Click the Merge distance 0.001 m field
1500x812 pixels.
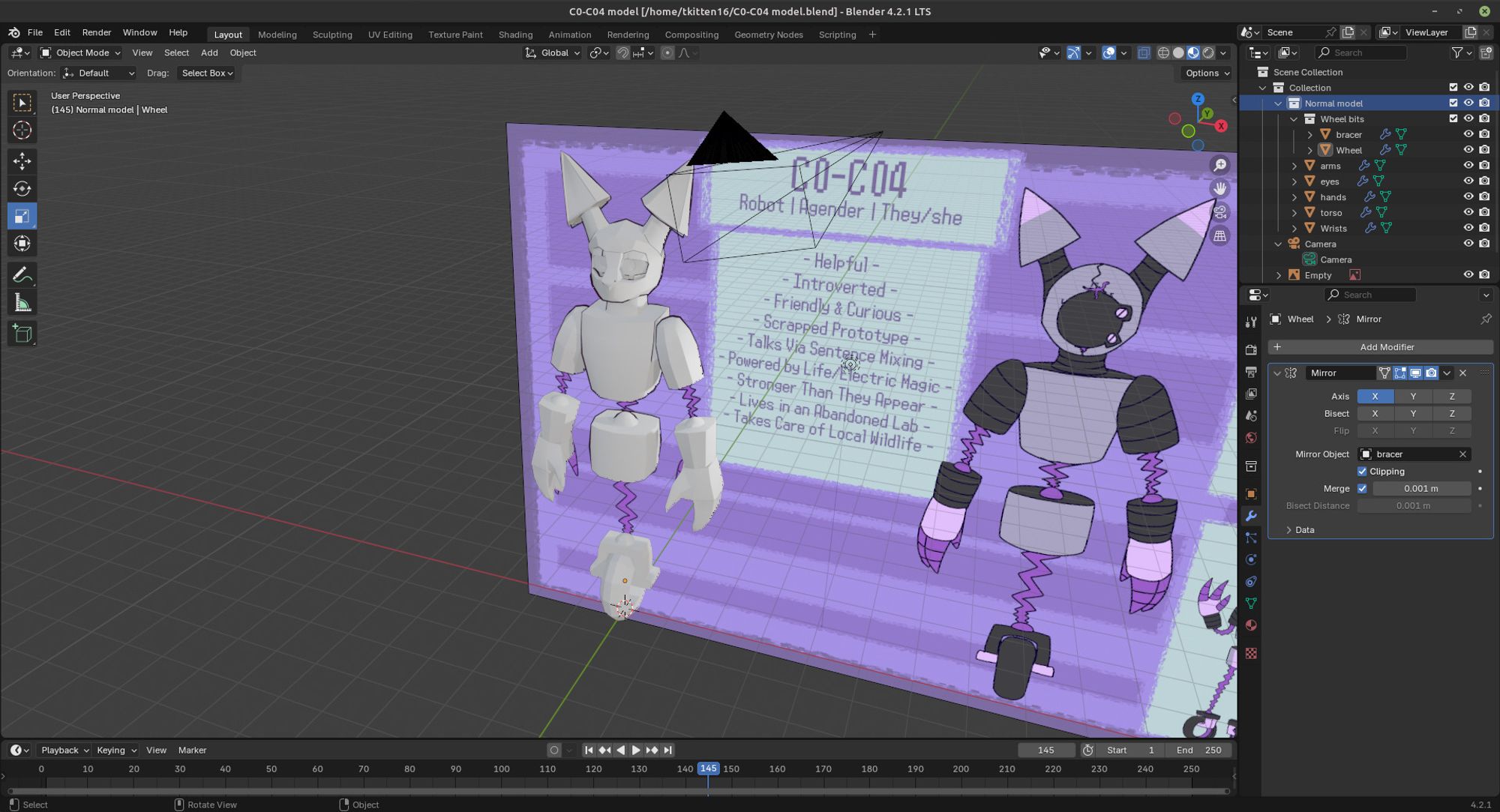click(x=1421, y=489)
